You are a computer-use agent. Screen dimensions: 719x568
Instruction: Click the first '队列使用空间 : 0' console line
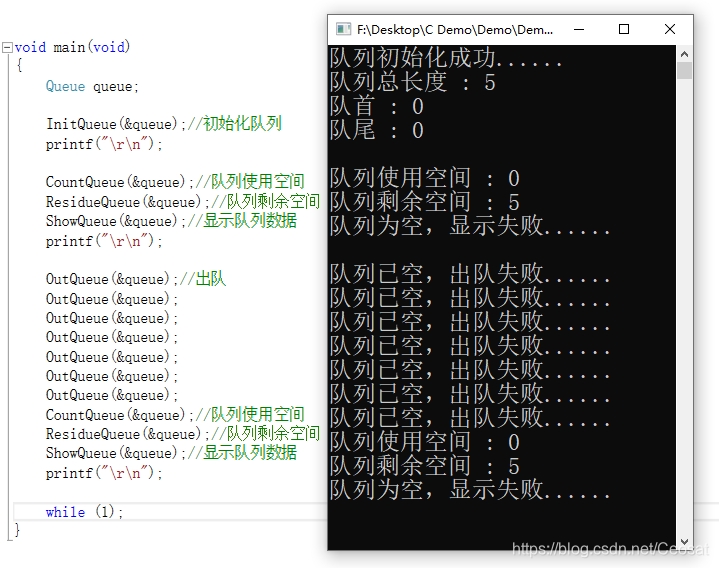(x=425, y=178)
